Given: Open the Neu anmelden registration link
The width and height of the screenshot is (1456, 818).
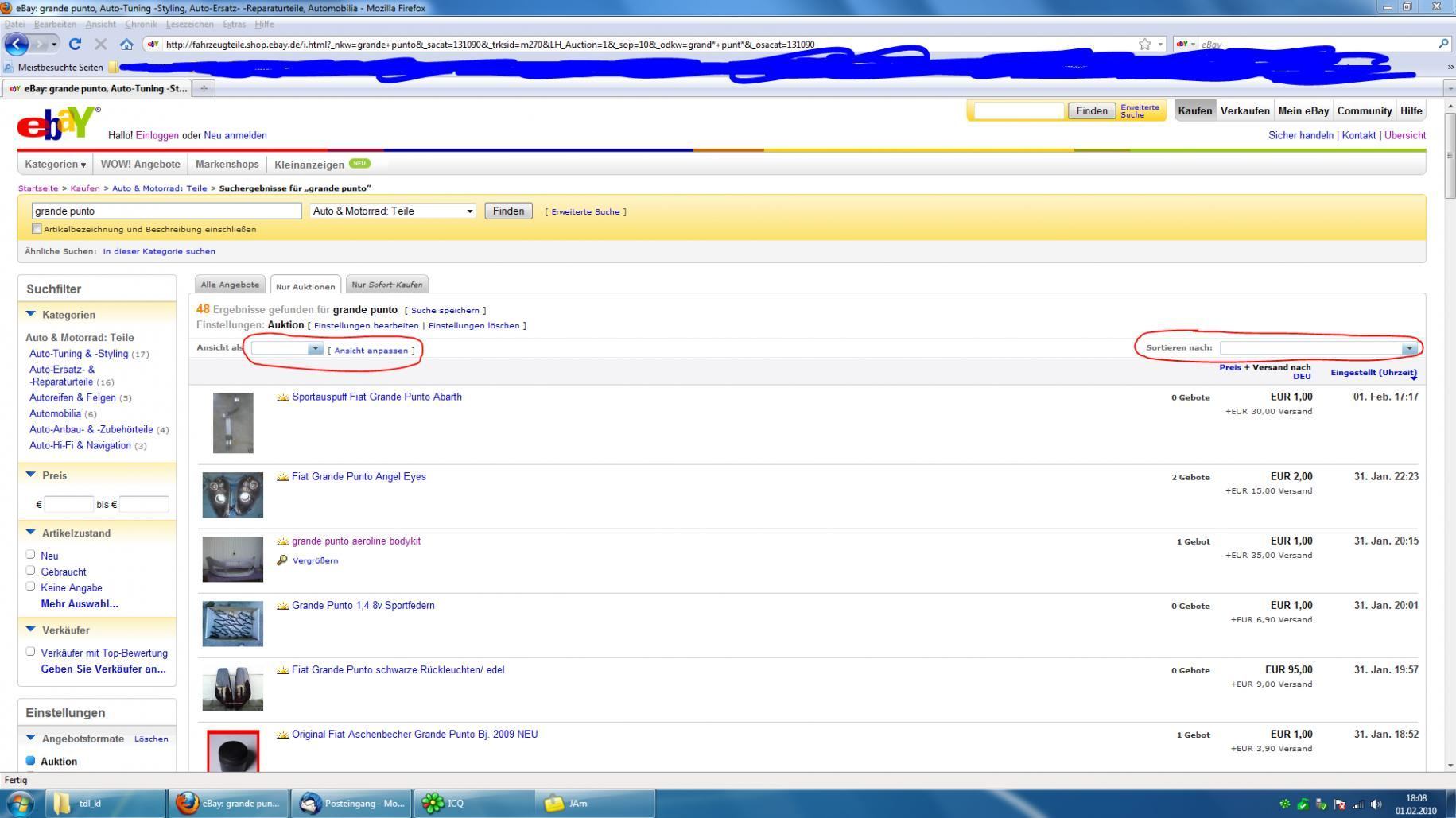Looking at the screenshot, I should coord(235,135).
